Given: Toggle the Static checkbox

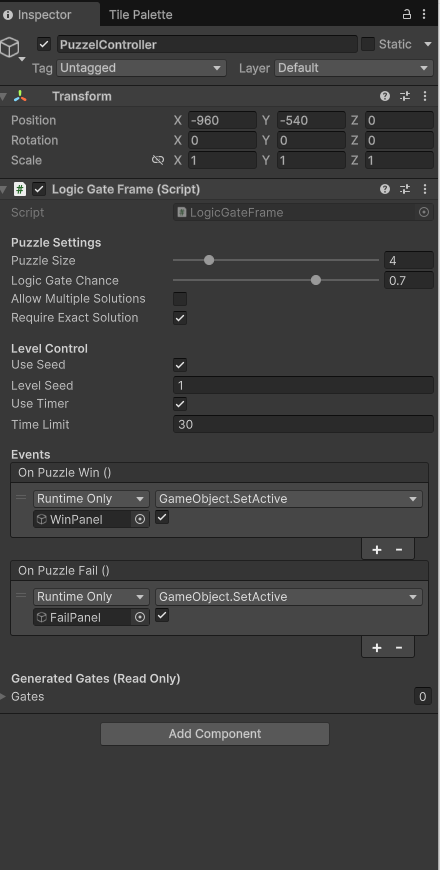Looking at the screenshot, I should pyautogui.click(x=368, y=44).
